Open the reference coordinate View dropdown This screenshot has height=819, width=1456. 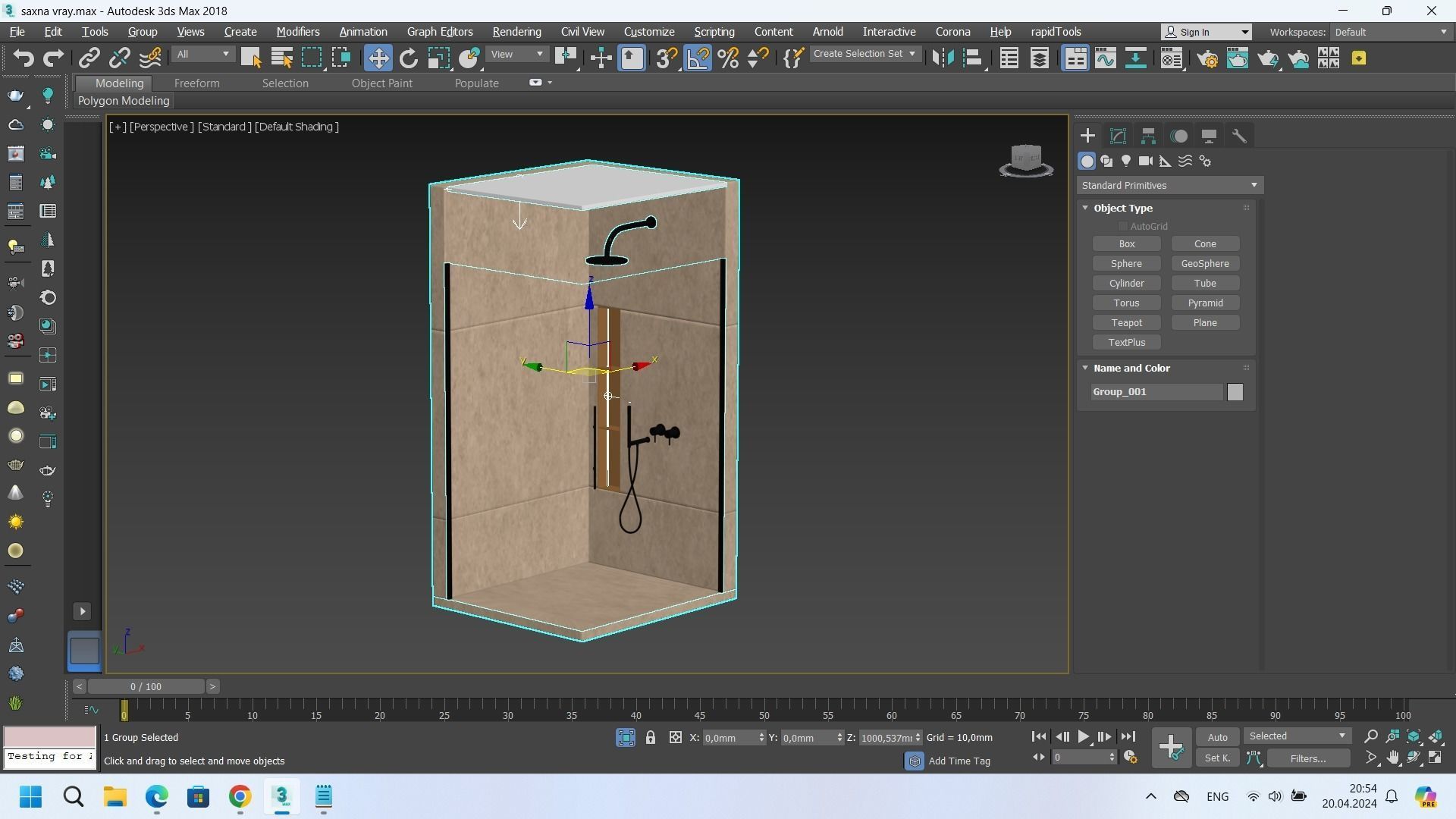click(517, 55)
